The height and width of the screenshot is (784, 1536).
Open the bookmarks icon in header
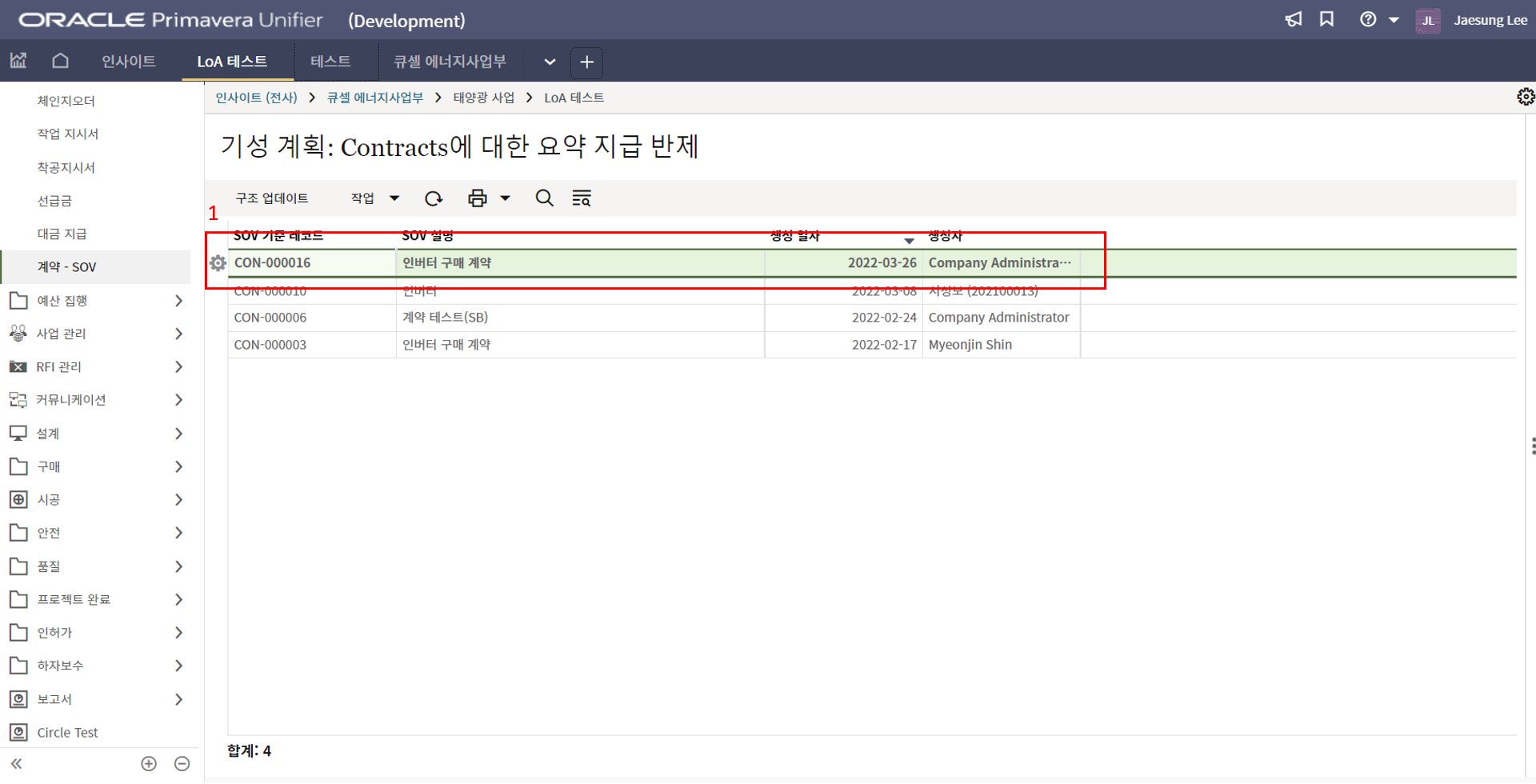1326,20
